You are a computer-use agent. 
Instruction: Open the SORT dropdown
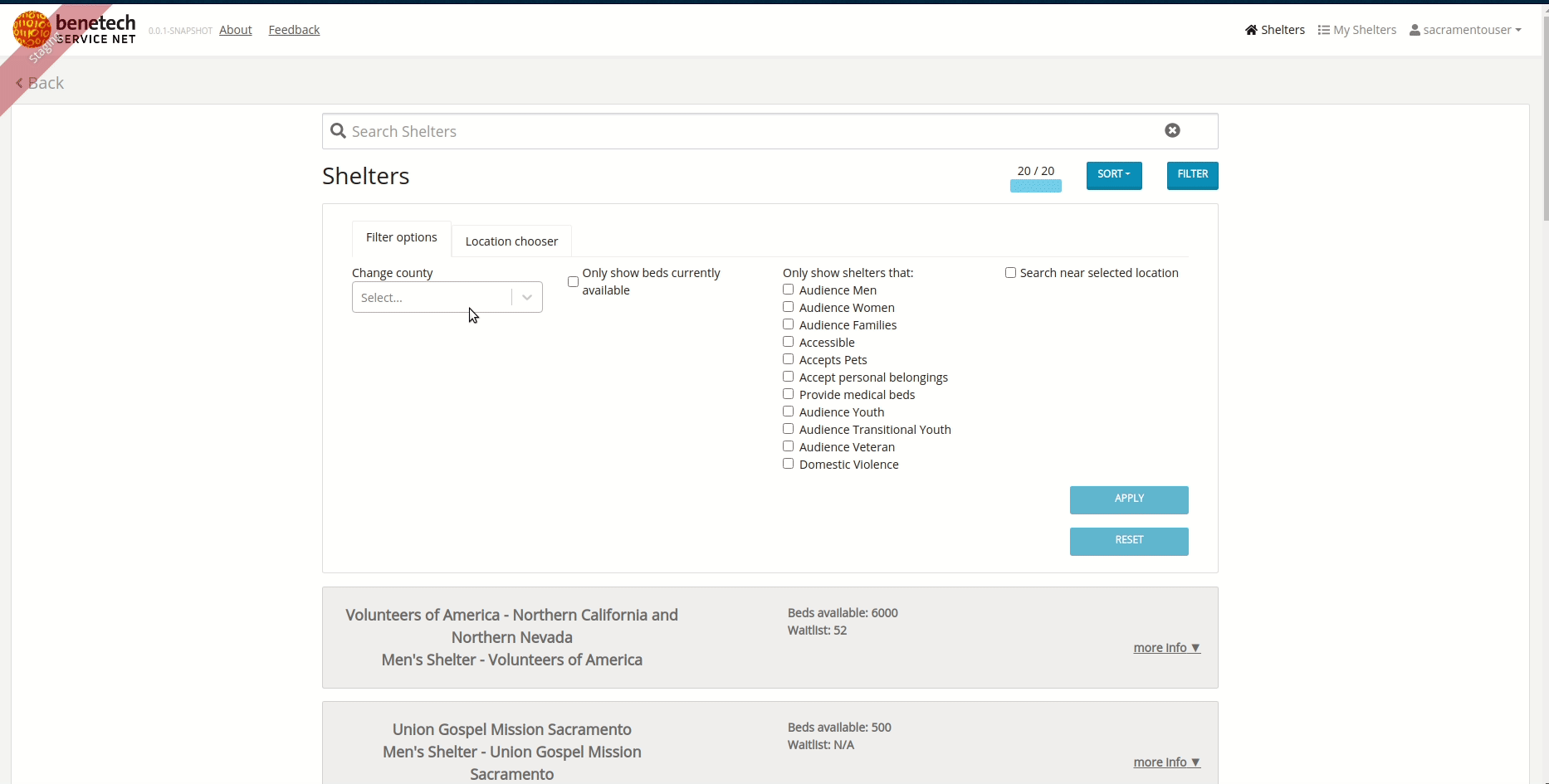tap(1113, 175)
